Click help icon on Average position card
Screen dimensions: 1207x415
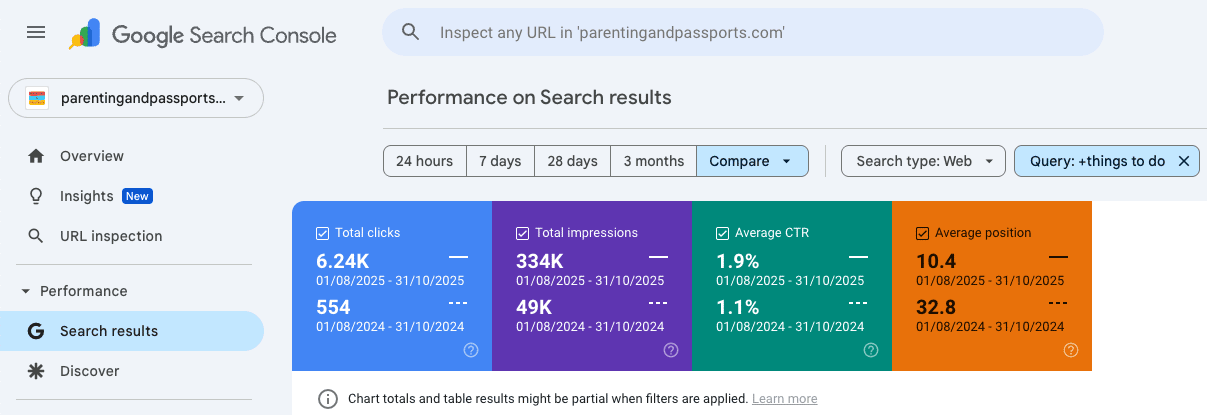(1071, 350)
